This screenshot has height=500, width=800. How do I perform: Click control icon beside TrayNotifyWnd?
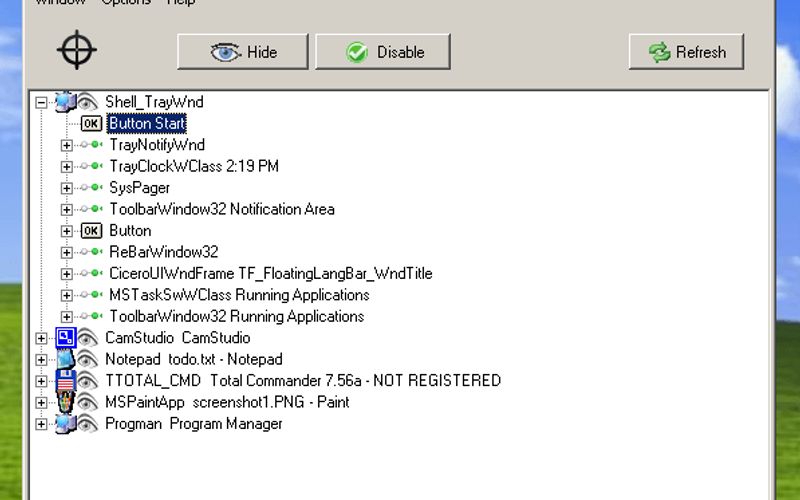[x=91, y=145]
